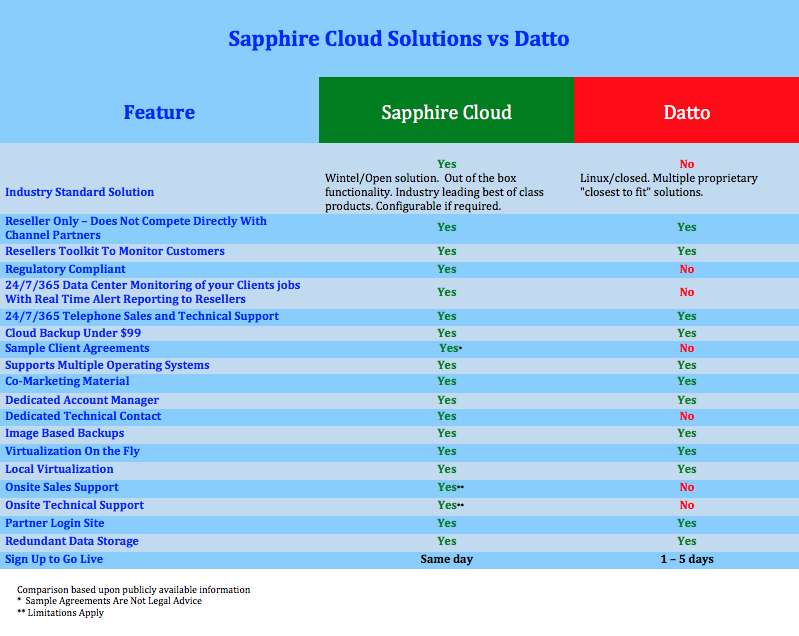799x636 pixels.
Task: Select Resellers Toolkit To Monitor Customers label
Action: (115, 251)
